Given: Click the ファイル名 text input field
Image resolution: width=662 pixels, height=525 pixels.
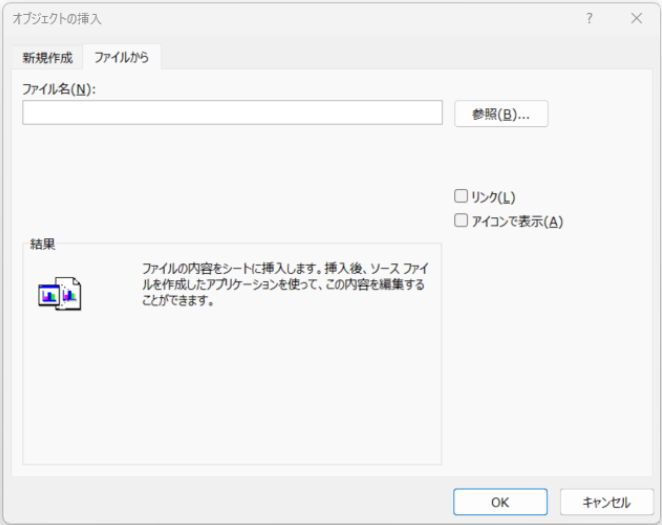Looking at the screenshot, I should [x=232, y=113].
